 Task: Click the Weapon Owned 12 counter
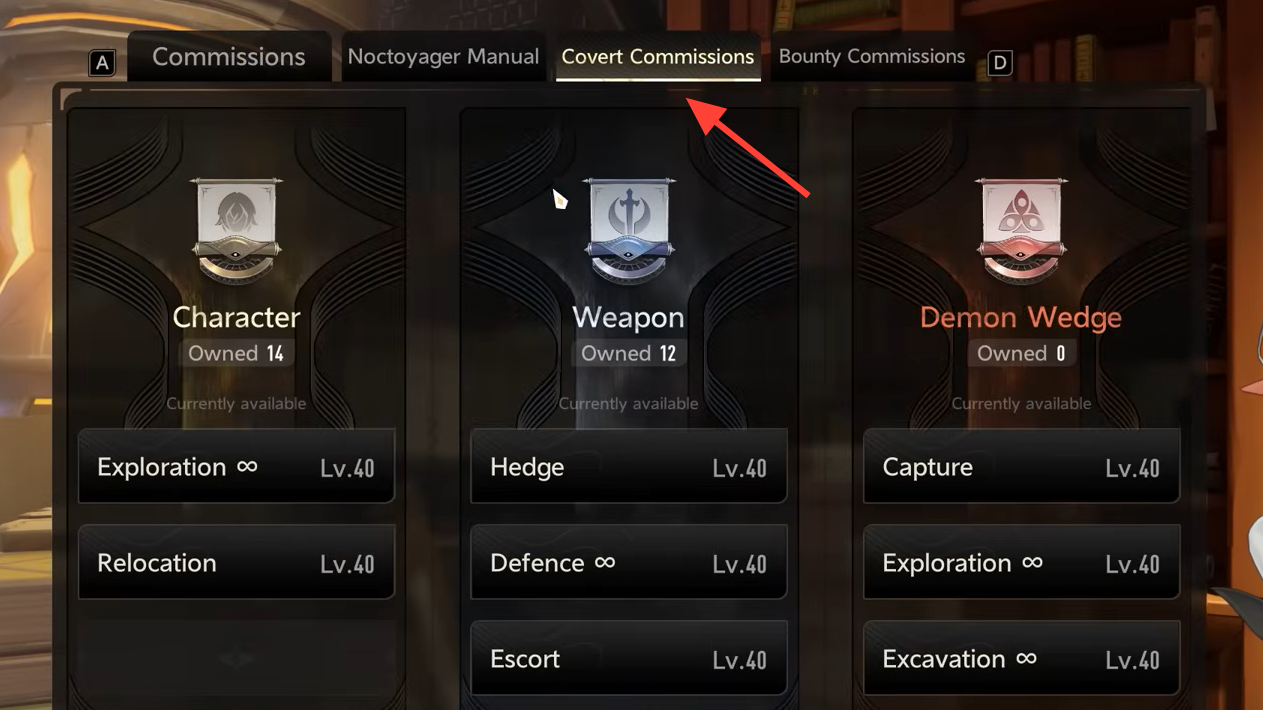628,354
